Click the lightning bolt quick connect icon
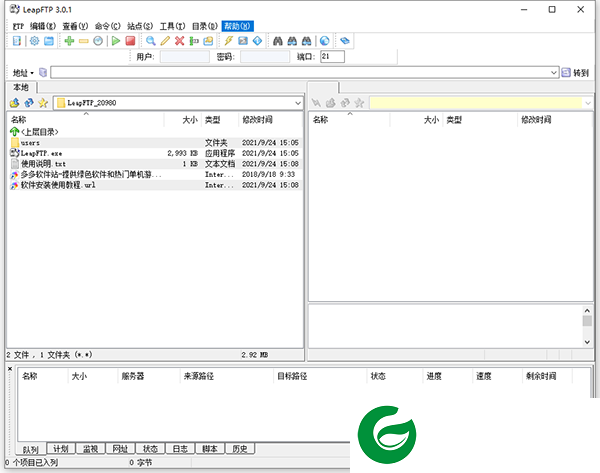Image resolution: width=600 pixels, height=473 pixels. [x=228, y=41]
